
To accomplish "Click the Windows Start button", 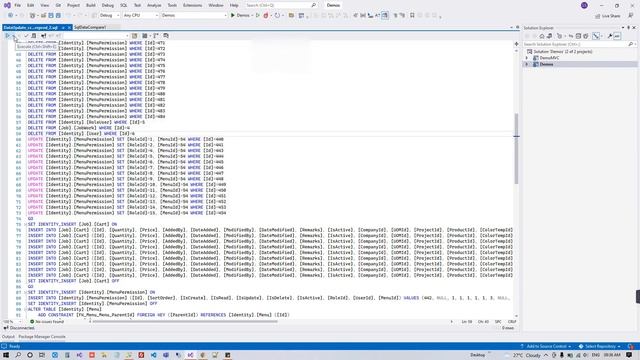I will (x=6, y=355).
